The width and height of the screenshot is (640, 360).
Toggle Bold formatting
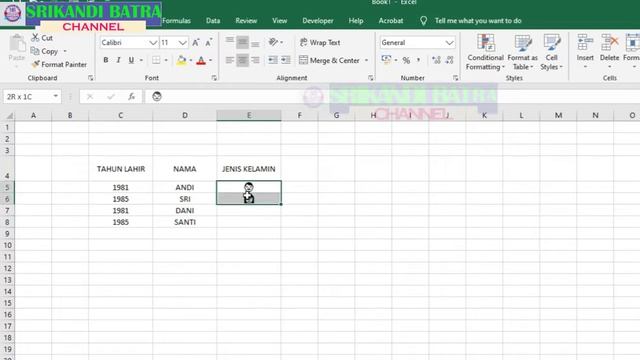(106, 60)
